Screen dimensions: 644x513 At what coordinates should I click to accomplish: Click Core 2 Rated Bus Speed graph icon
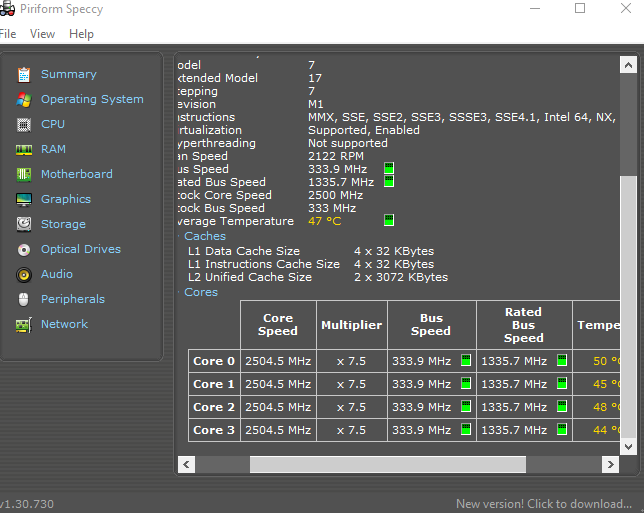(x=562, y=406)
